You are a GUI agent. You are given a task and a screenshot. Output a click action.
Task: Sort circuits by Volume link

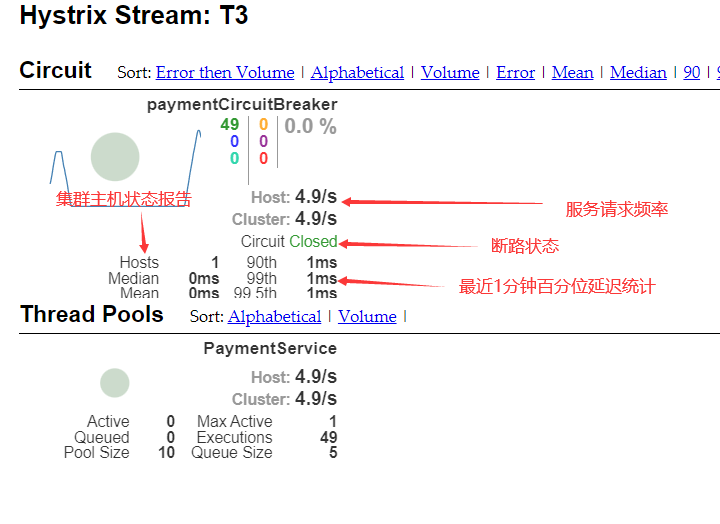(x=450, y=73)
